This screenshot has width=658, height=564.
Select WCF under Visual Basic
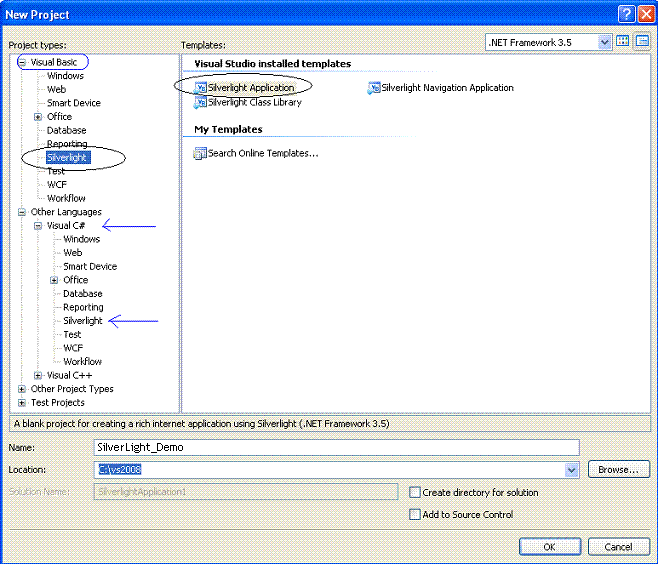pos(57,185)
